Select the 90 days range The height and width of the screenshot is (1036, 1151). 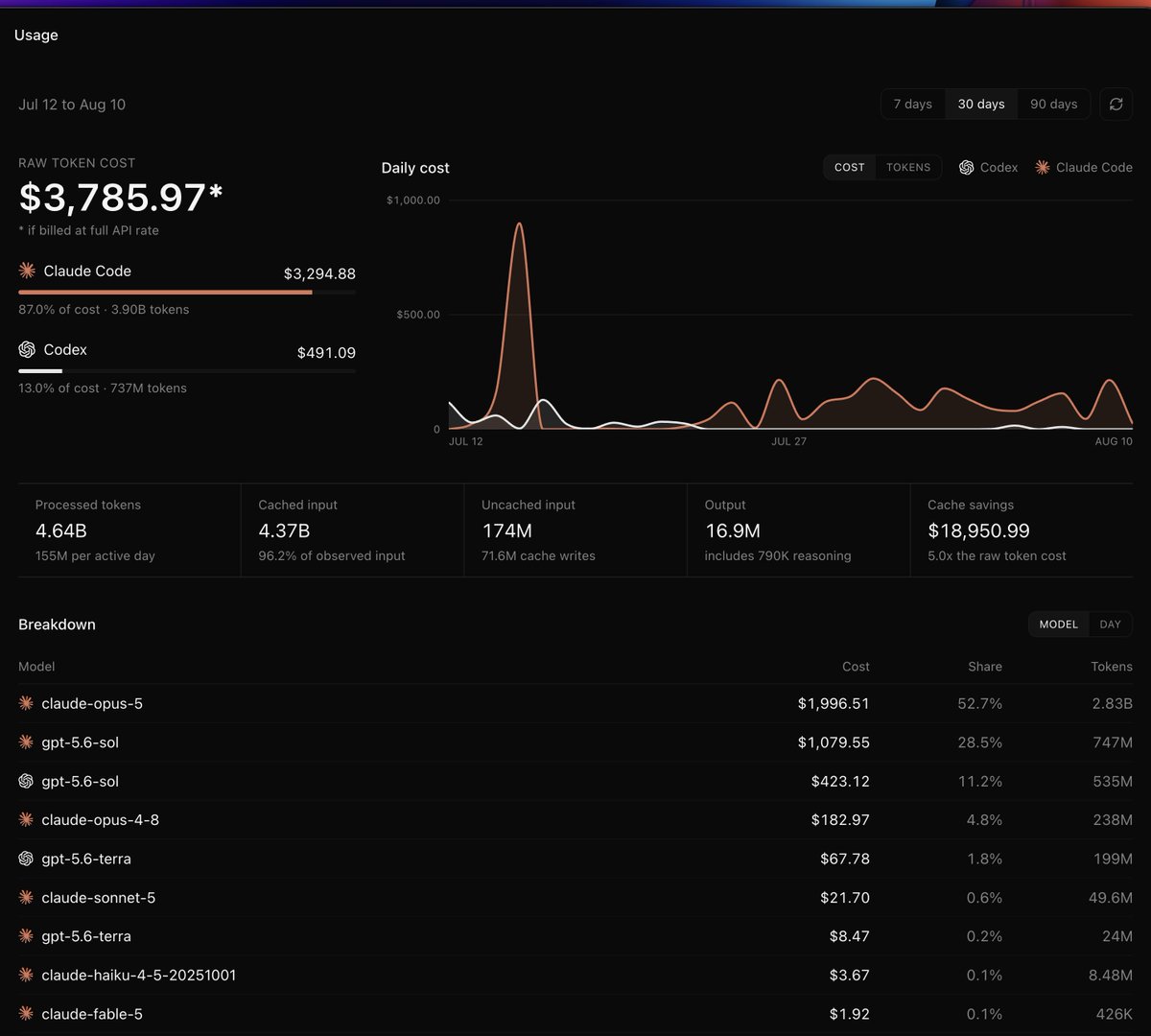(1053, 104)
